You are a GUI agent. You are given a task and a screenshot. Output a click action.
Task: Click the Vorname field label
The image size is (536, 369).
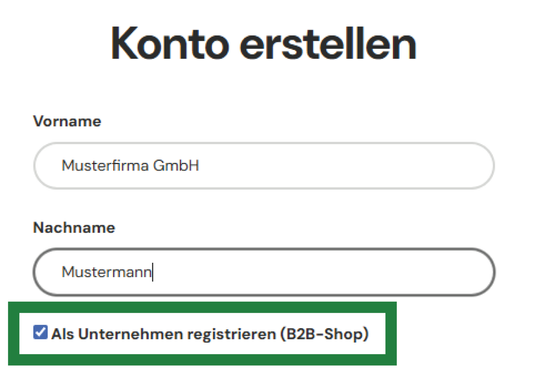tap(67, 121)
